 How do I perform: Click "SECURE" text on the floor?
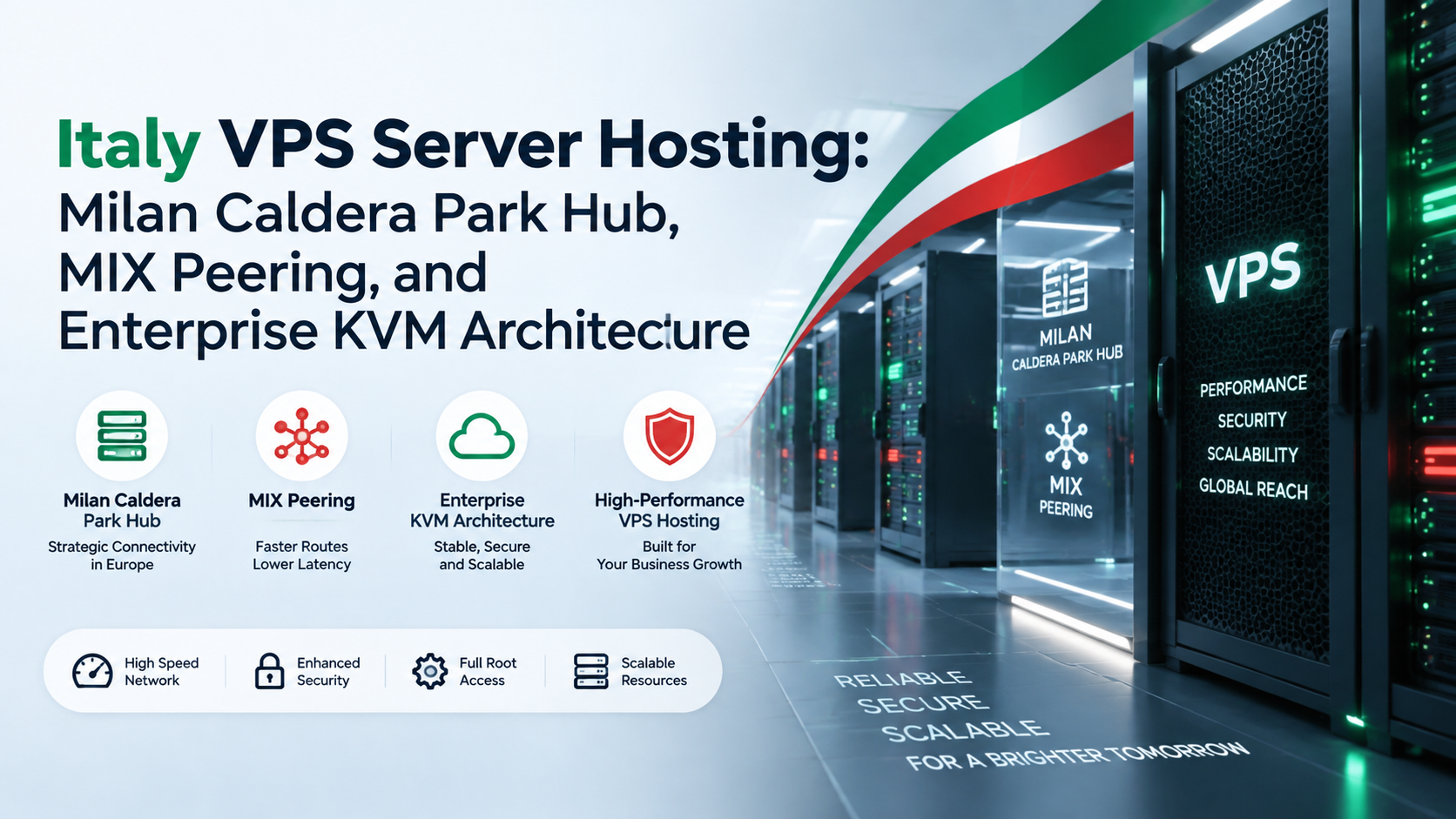click(922, 703)
